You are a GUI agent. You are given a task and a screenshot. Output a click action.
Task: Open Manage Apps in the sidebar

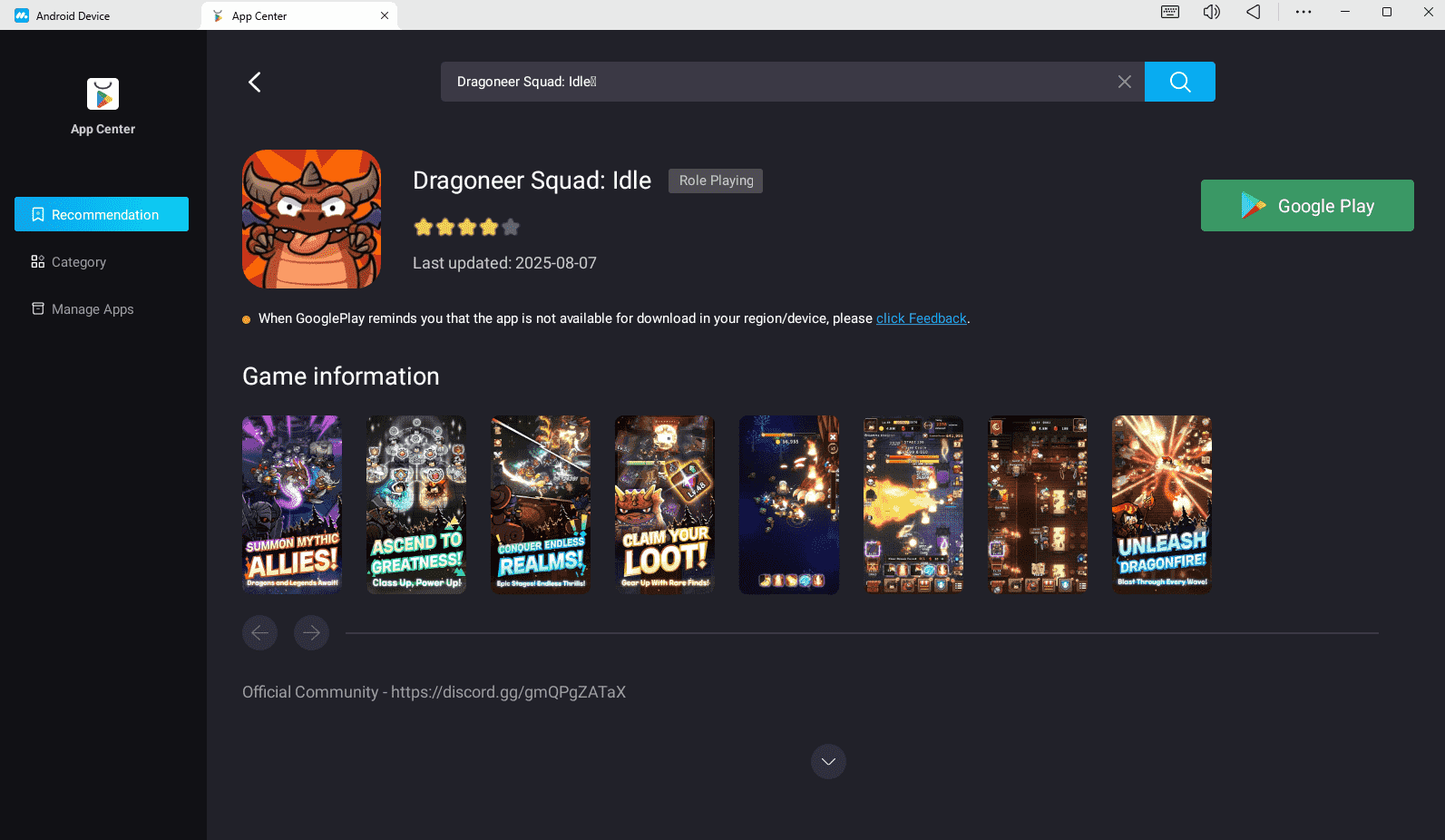(x=102, y=308)
